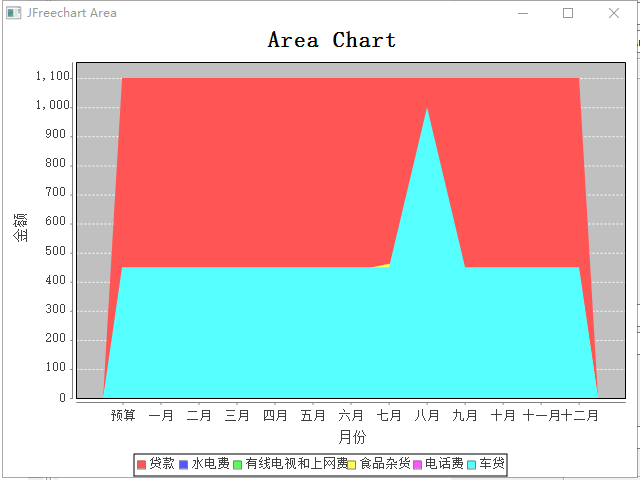Click the 十一月 category label
640x480 pixels.
[x=541, y=416]
